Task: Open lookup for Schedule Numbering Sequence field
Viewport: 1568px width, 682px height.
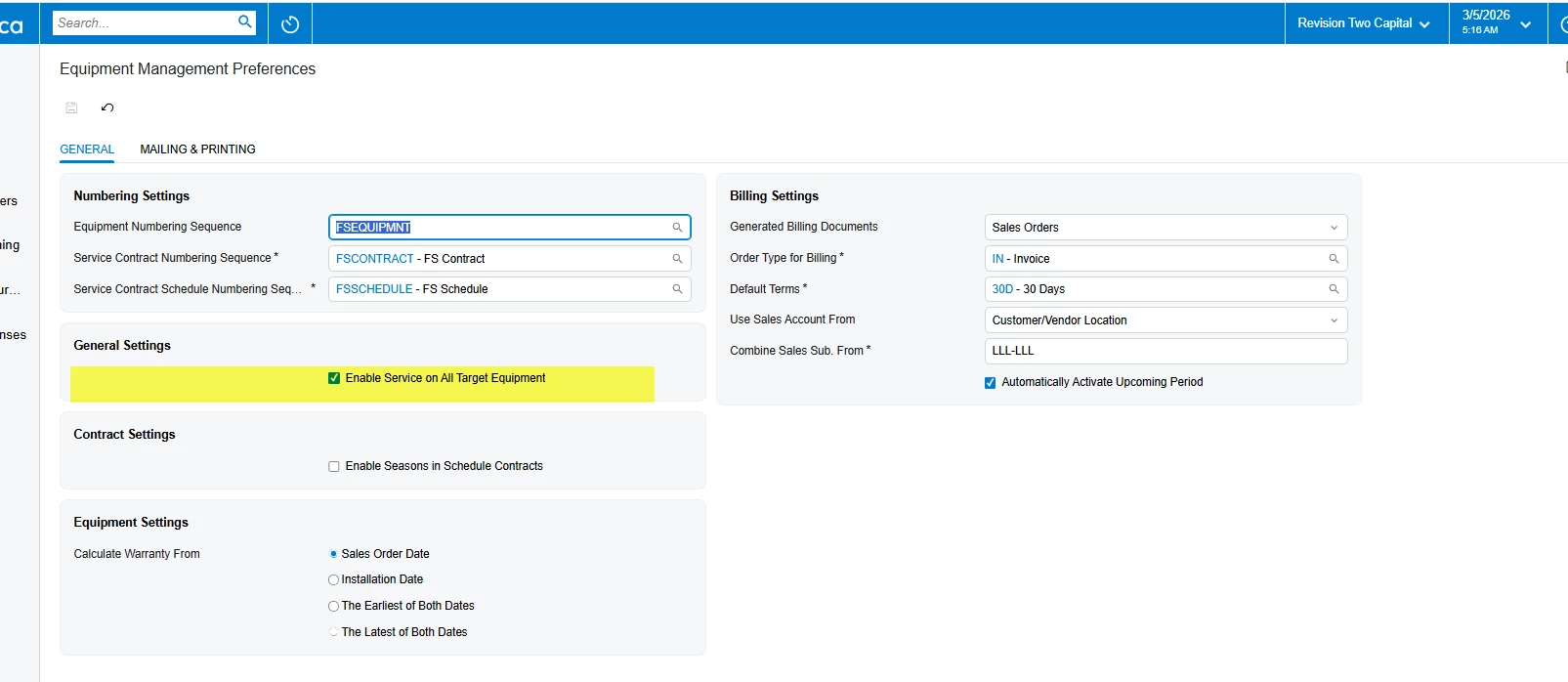Action: pyautogui.click(x=677, y=289)
